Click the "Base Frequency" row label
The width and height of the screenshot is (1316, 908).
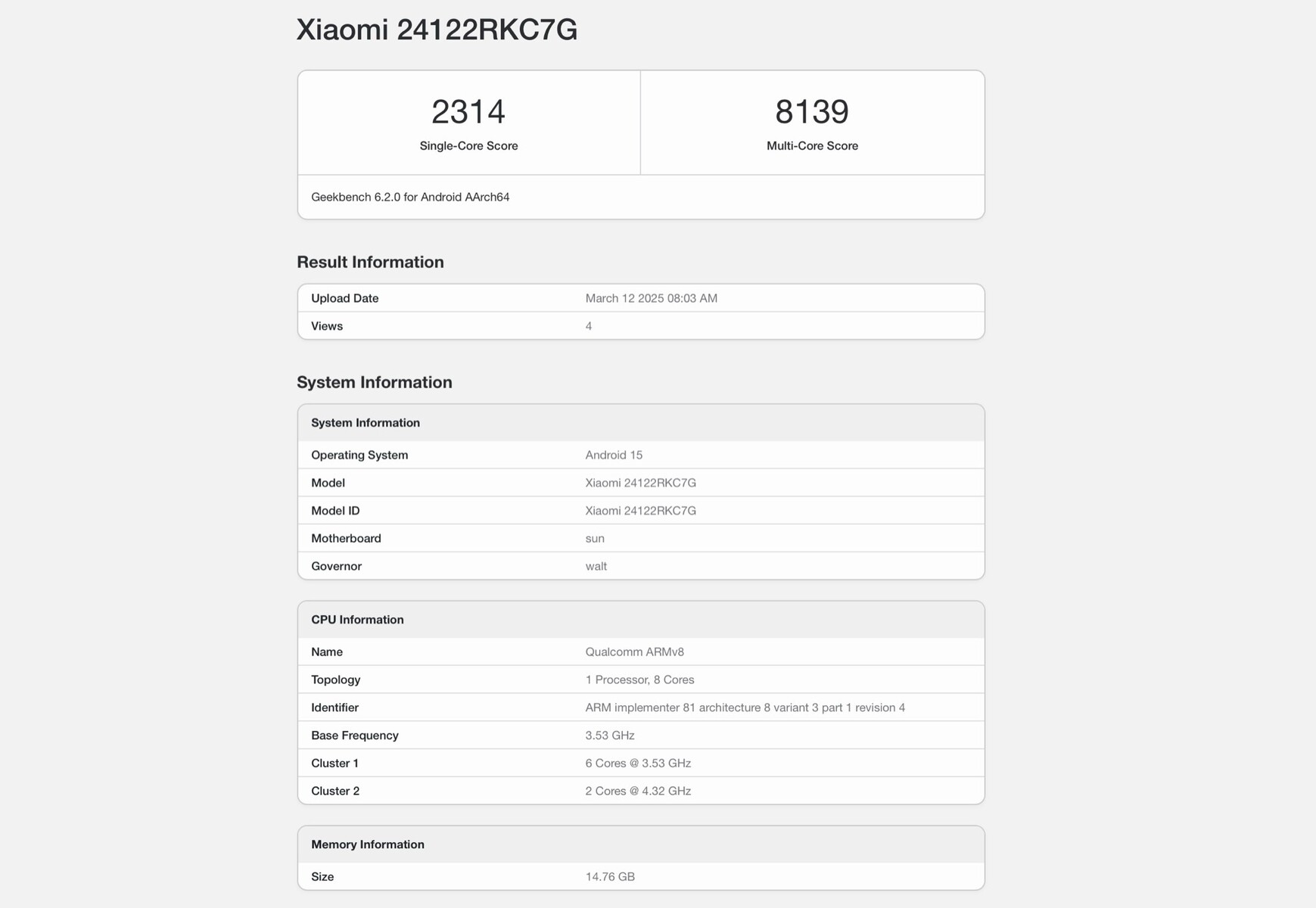point(354,735)
